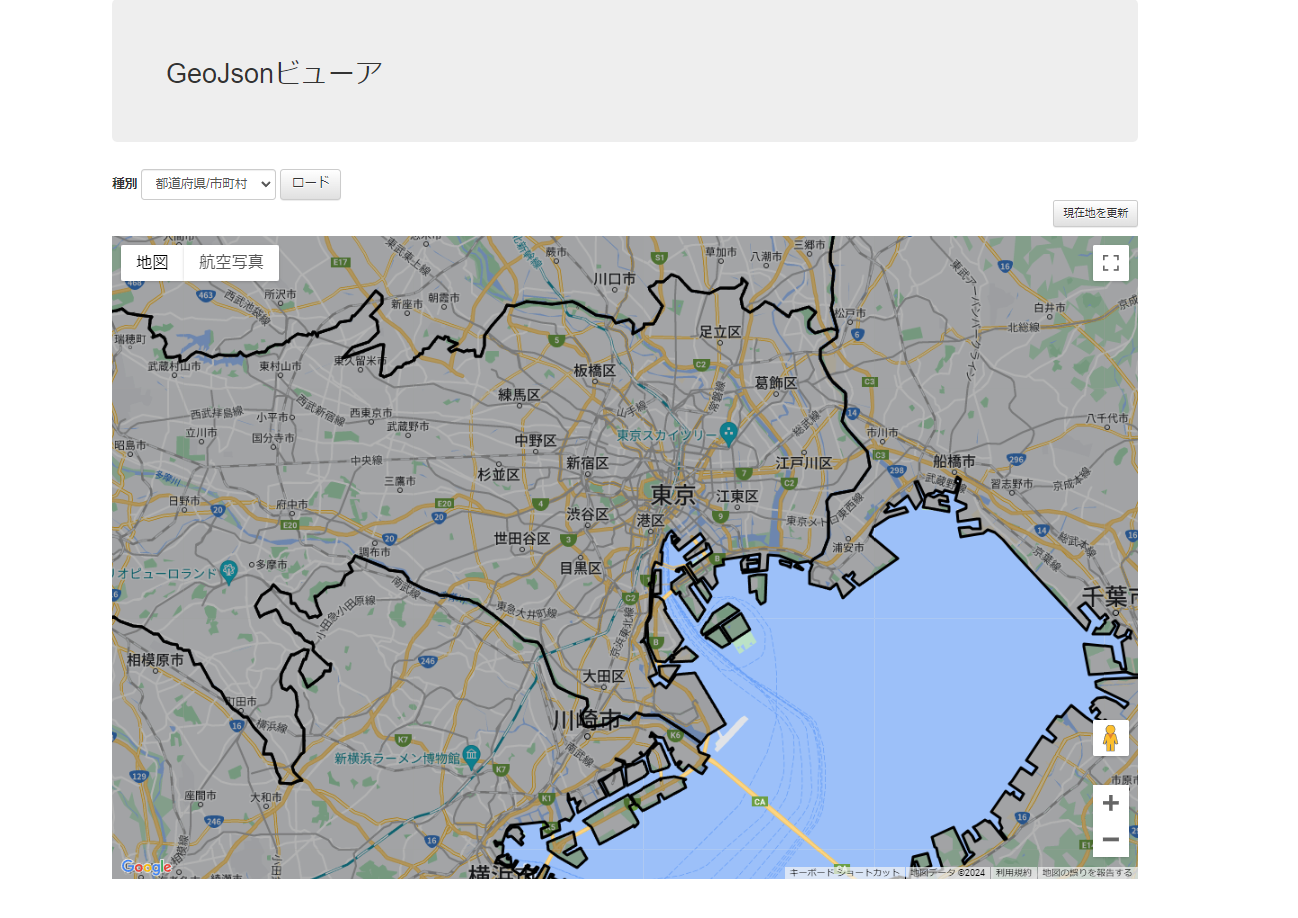Click the Tokyo Skytree marker pin
This screenshot has height=918, width=1298.
coord(728,434)
